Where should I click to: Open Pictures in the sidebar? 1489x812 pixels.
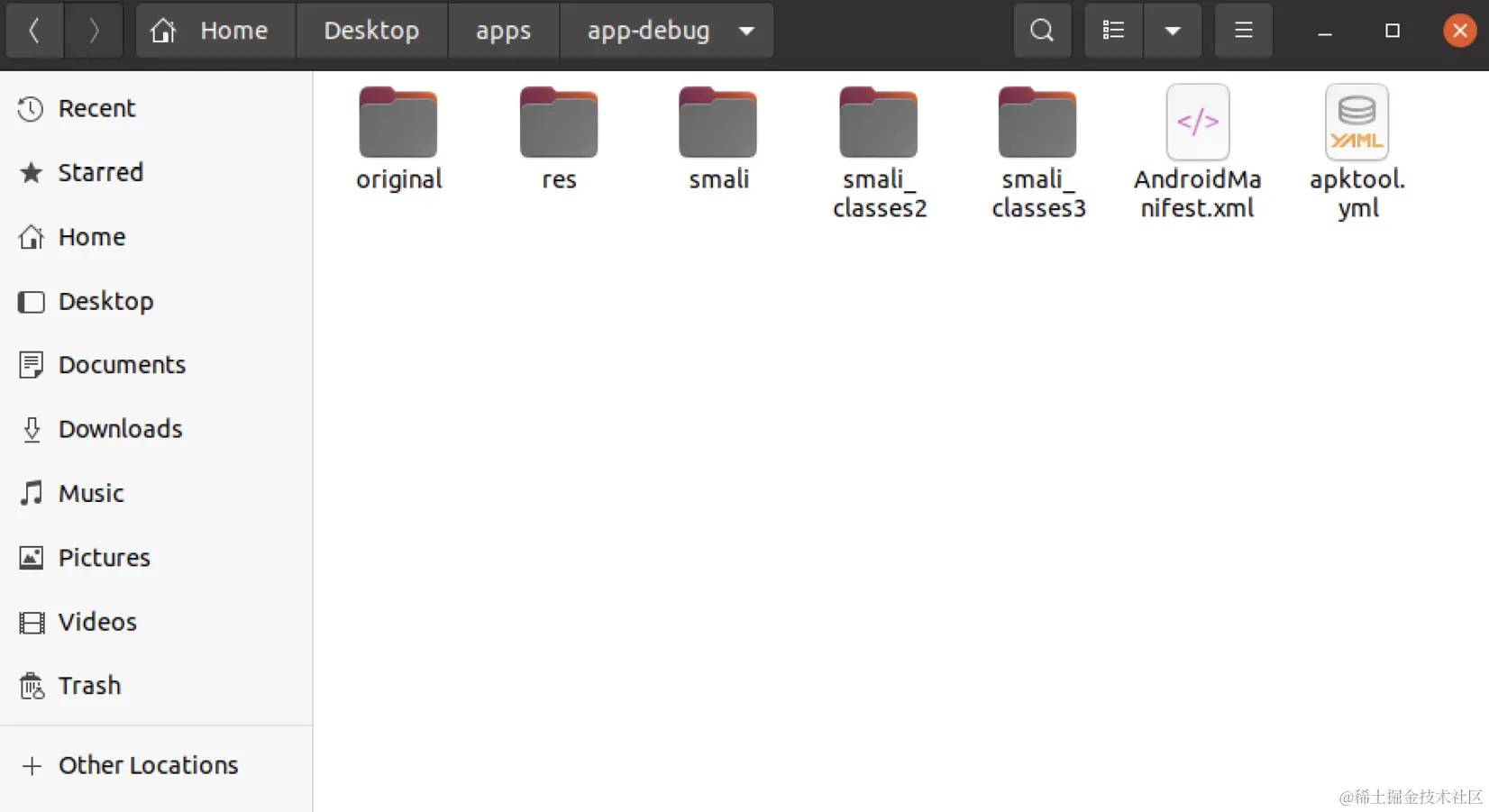pyautogui.click(x=156, y=558)
